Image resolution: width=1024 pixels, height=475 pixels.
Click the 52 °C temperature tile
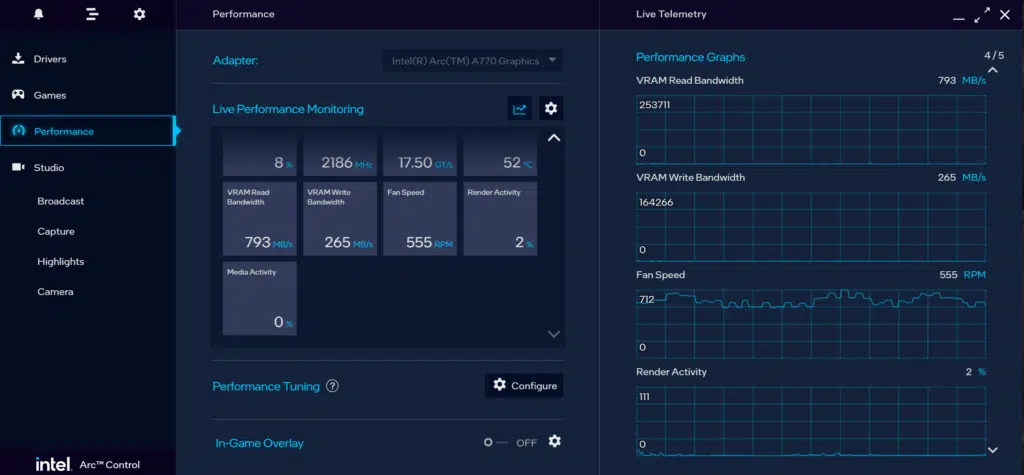point(500,155)
